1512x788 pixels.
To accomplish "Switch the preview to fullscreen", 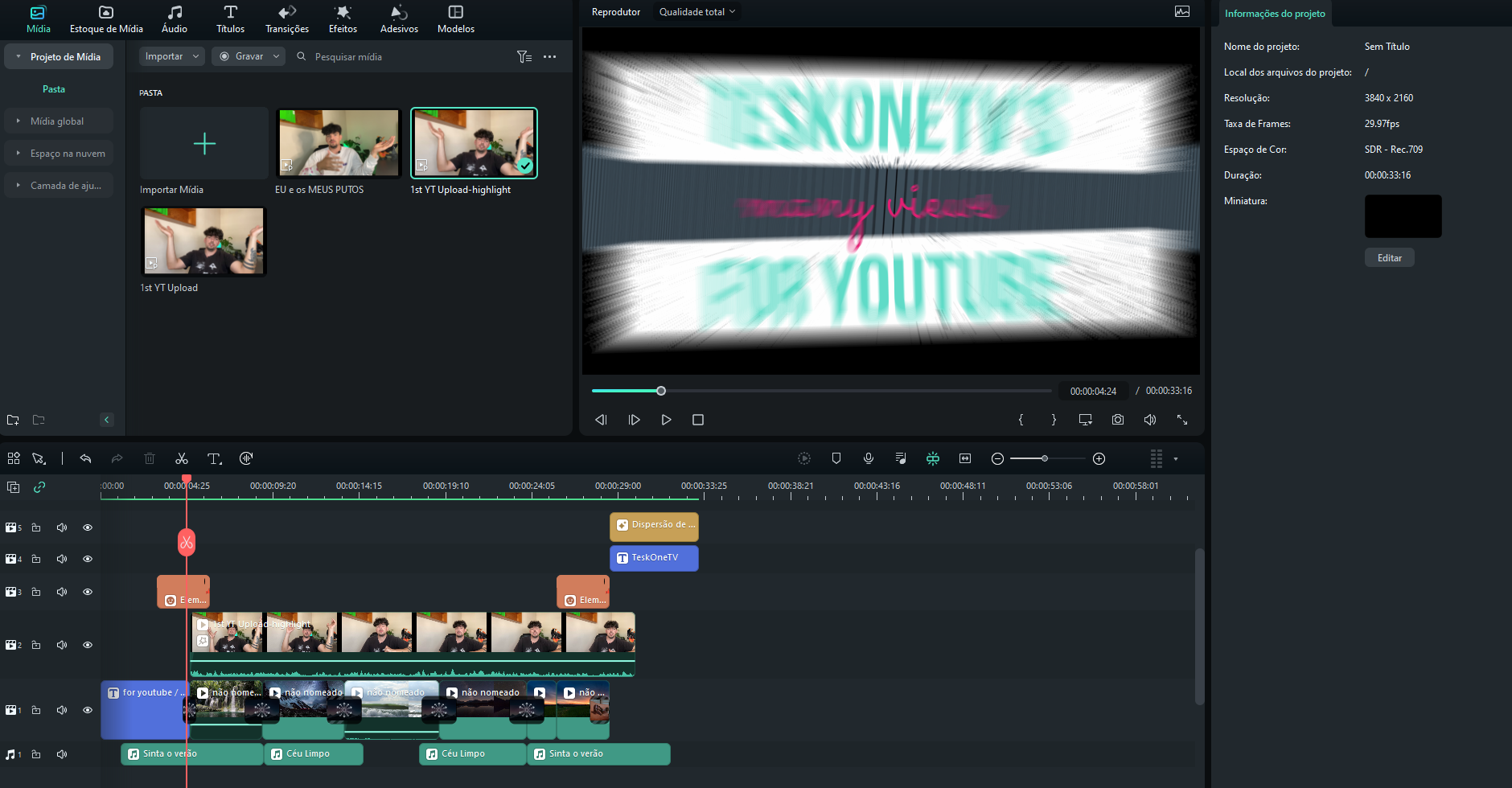I will tap(1182, 420).
